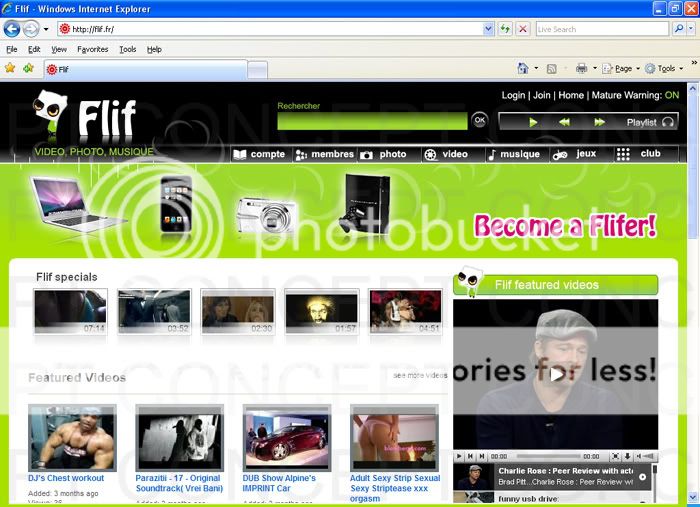Click the RSS feeds icon
Screen dimensions: 700x507
[552, 69]
